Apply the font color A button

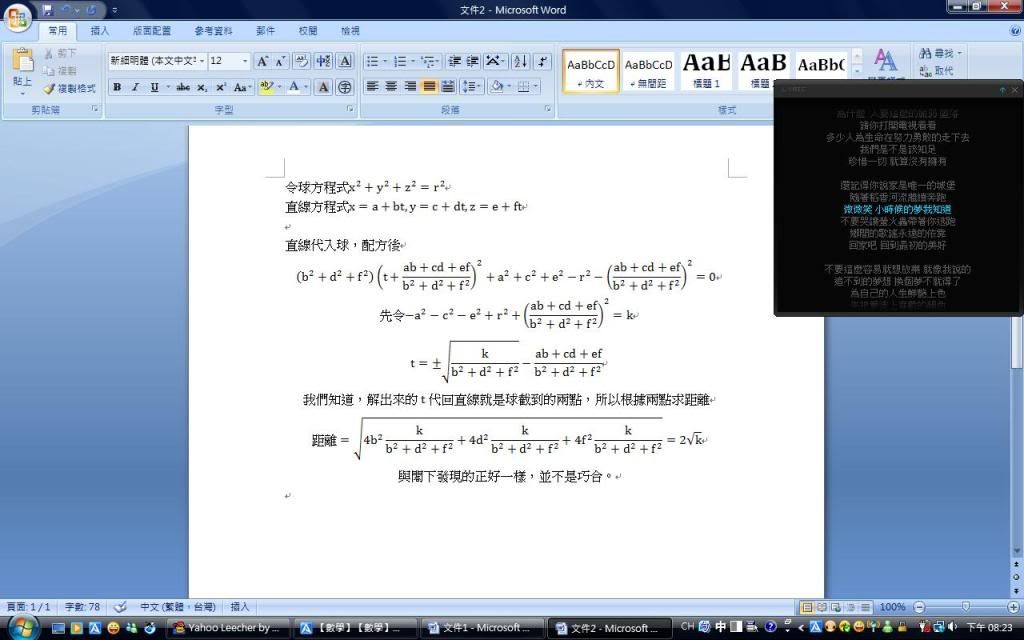(294, 87)
